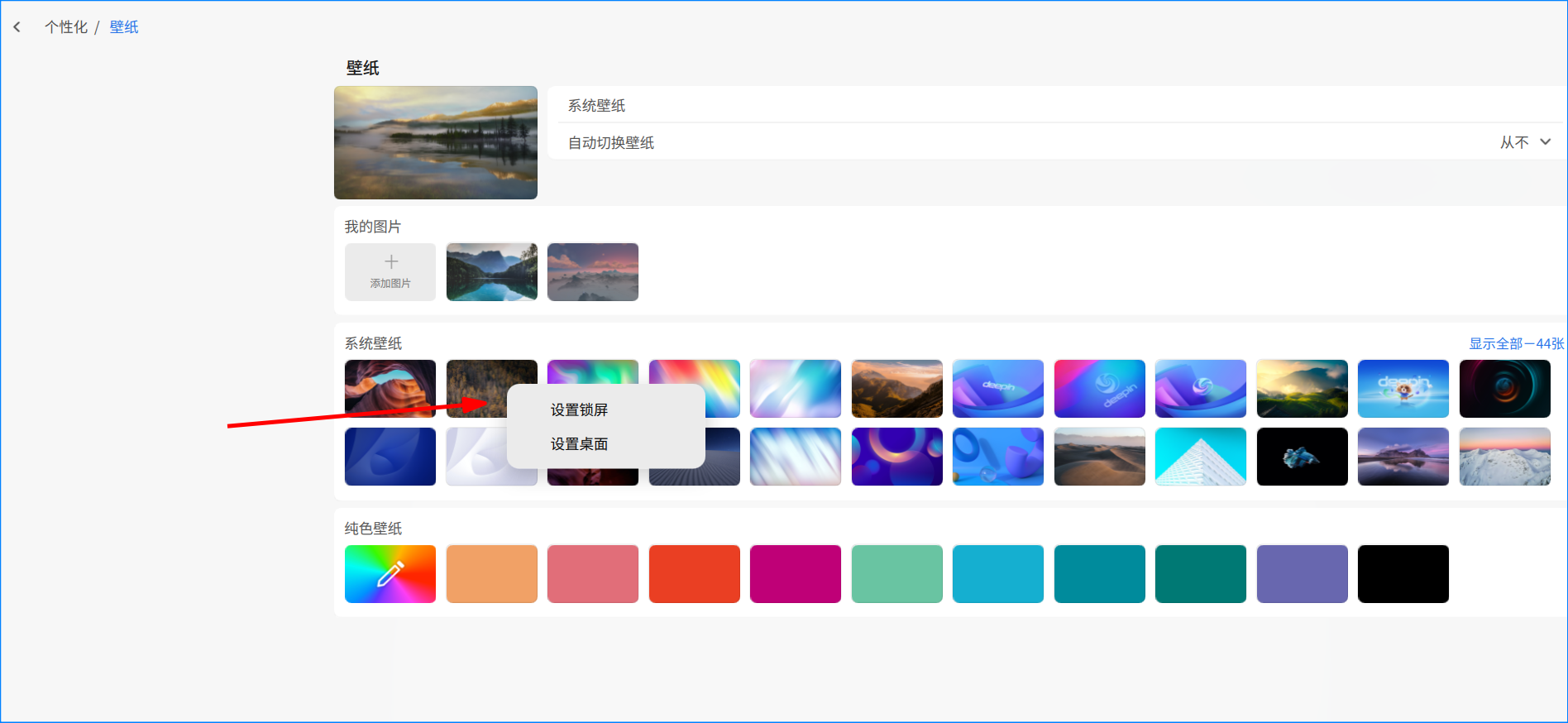This screenshot has width=1568, height=723.
Task: Select the mountain lake picture in 我的图片
Action: 492,271
